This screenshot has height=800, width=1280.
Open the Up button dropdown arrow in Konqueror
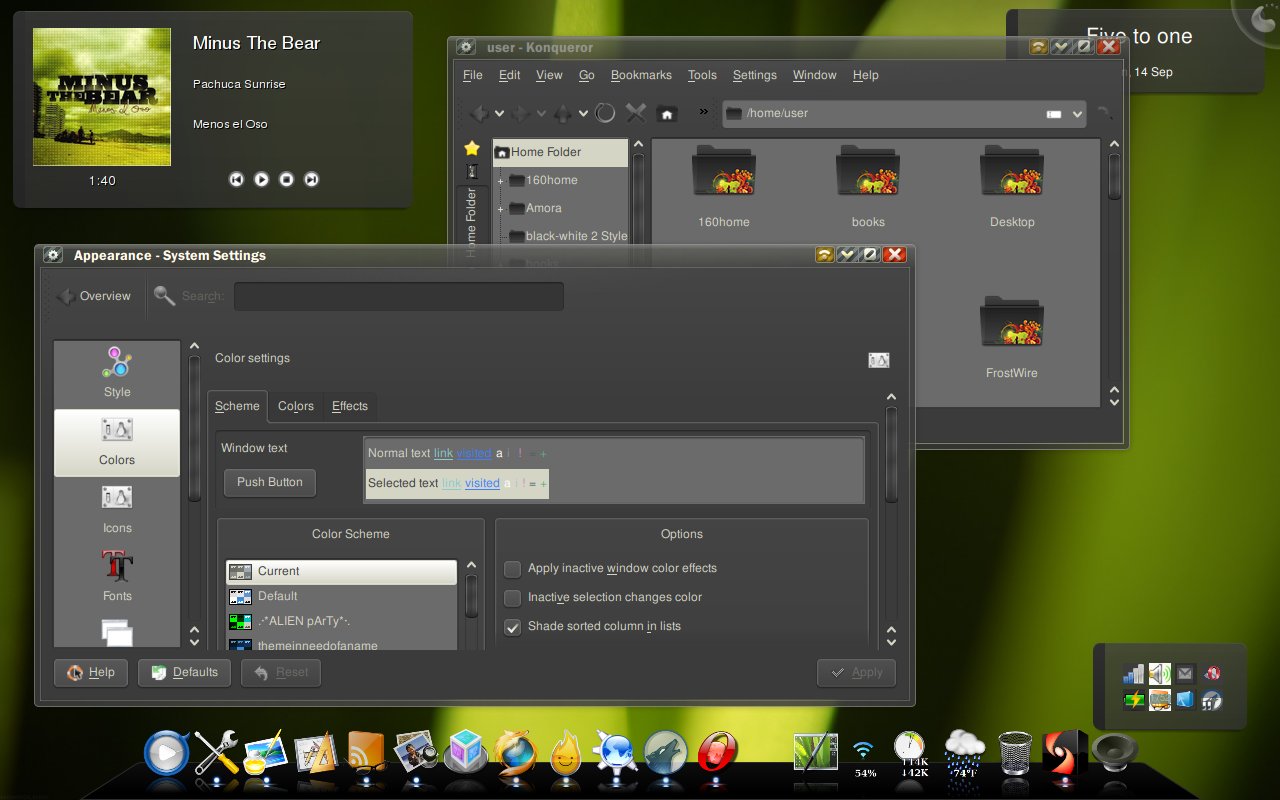582,113
